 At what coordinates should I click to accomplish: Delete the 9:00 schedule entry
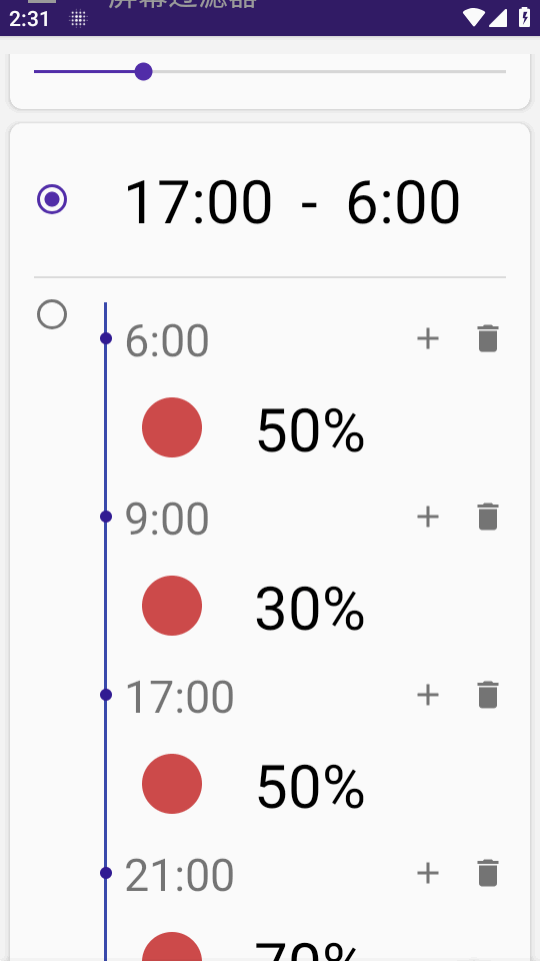point(488,517)
